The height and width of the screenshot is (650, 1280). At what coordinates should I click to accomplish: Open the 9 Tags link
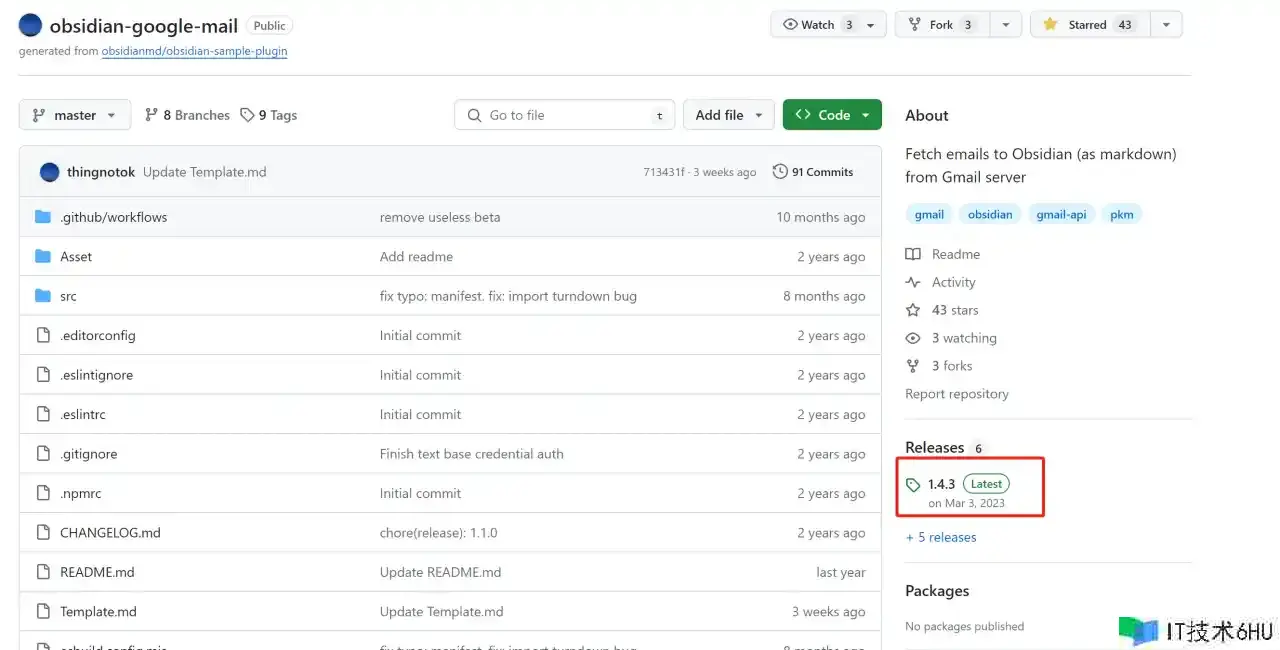268,115
